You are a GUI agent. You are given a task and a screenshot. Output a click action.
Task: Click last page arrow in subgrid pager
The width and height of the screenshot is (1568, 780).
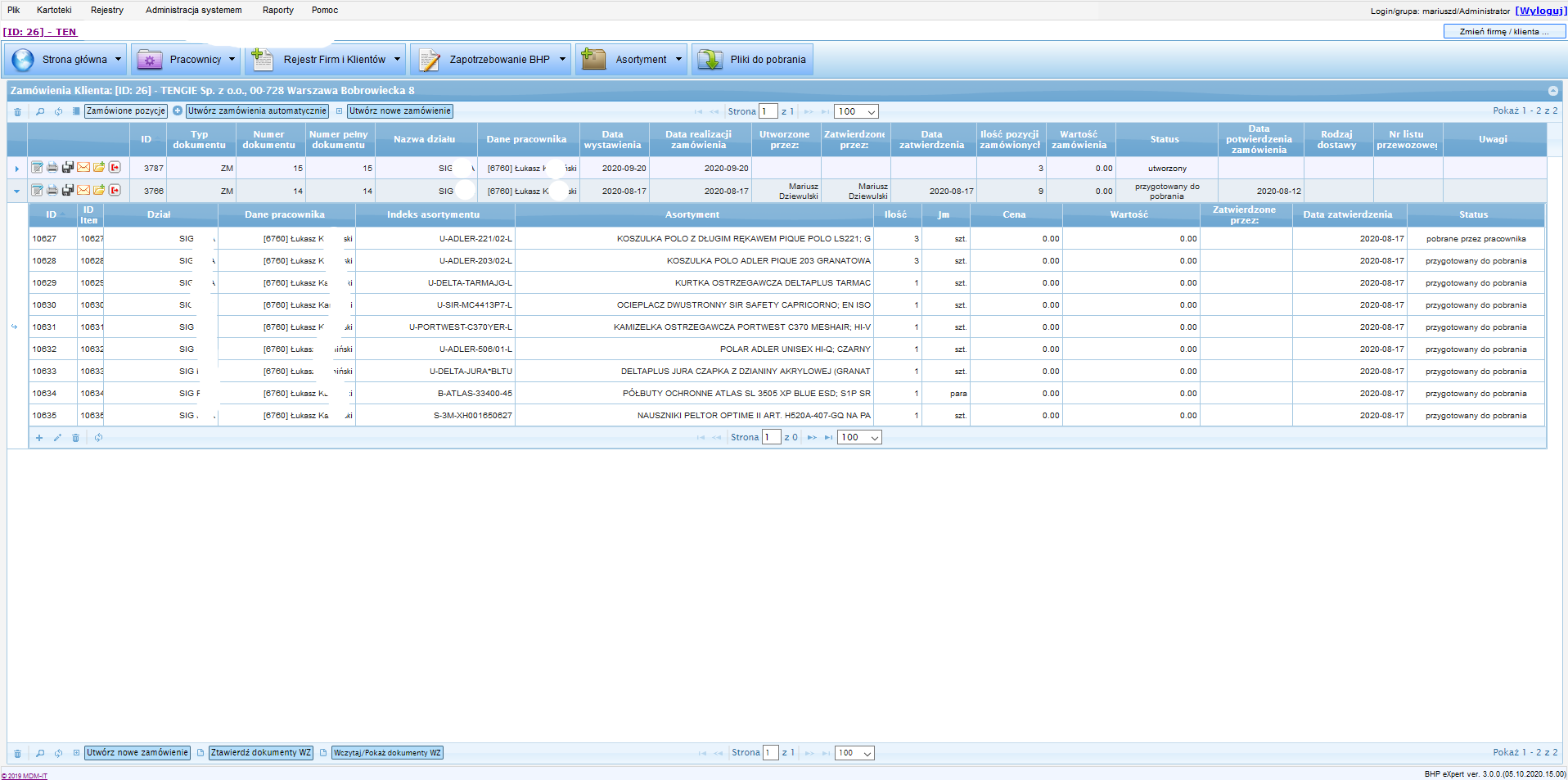point(828,438)
